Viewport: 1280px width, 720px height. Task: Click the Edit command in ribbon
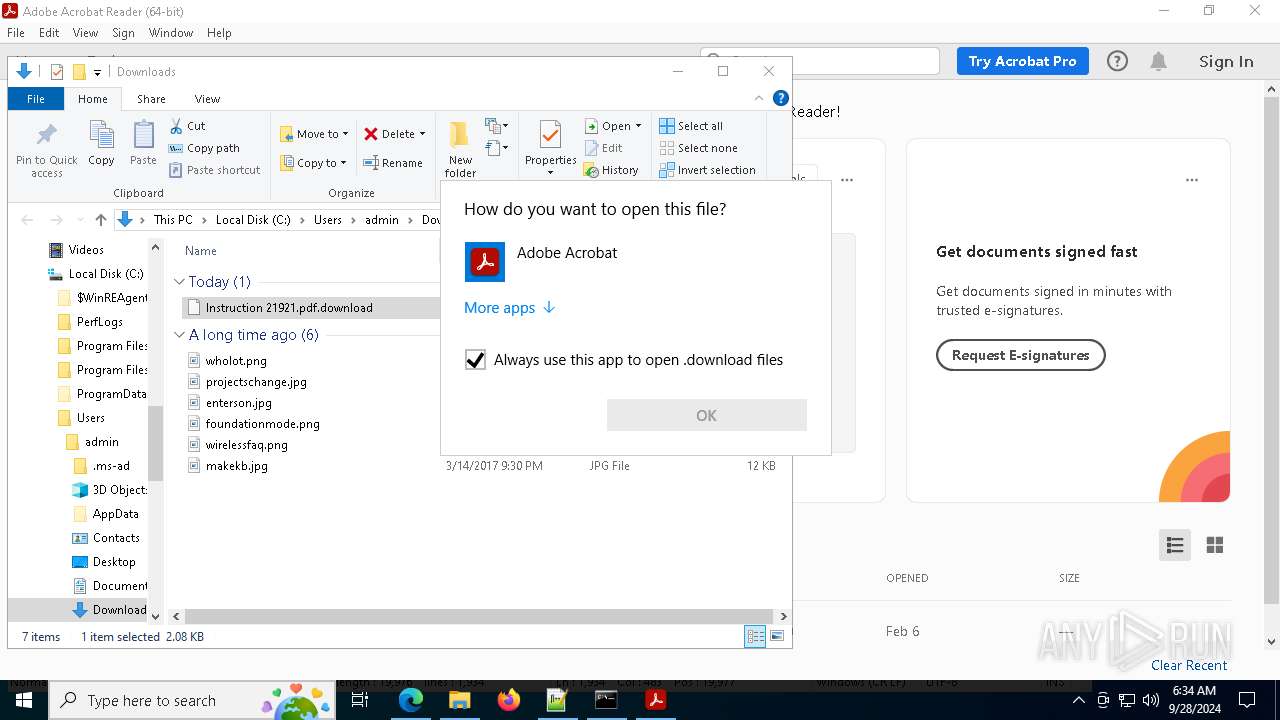pyautogui.click(x=604, y=148)
